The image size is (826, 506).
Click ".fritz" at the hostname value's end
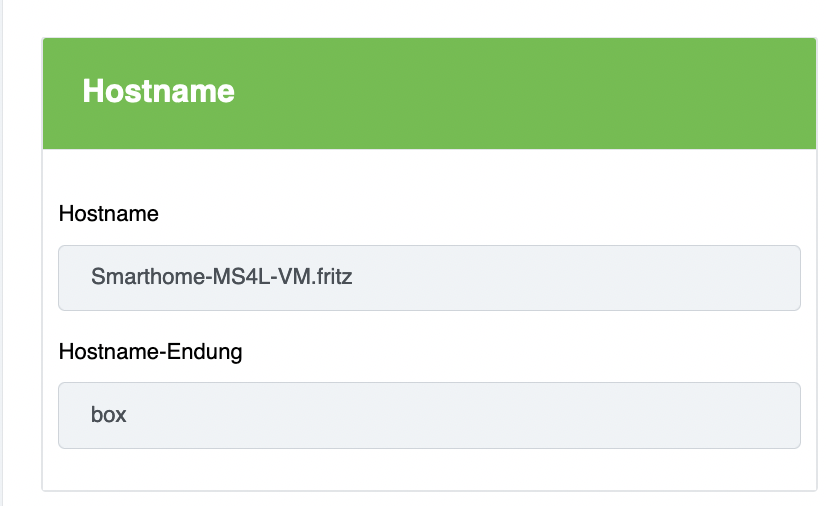(330, 277)
